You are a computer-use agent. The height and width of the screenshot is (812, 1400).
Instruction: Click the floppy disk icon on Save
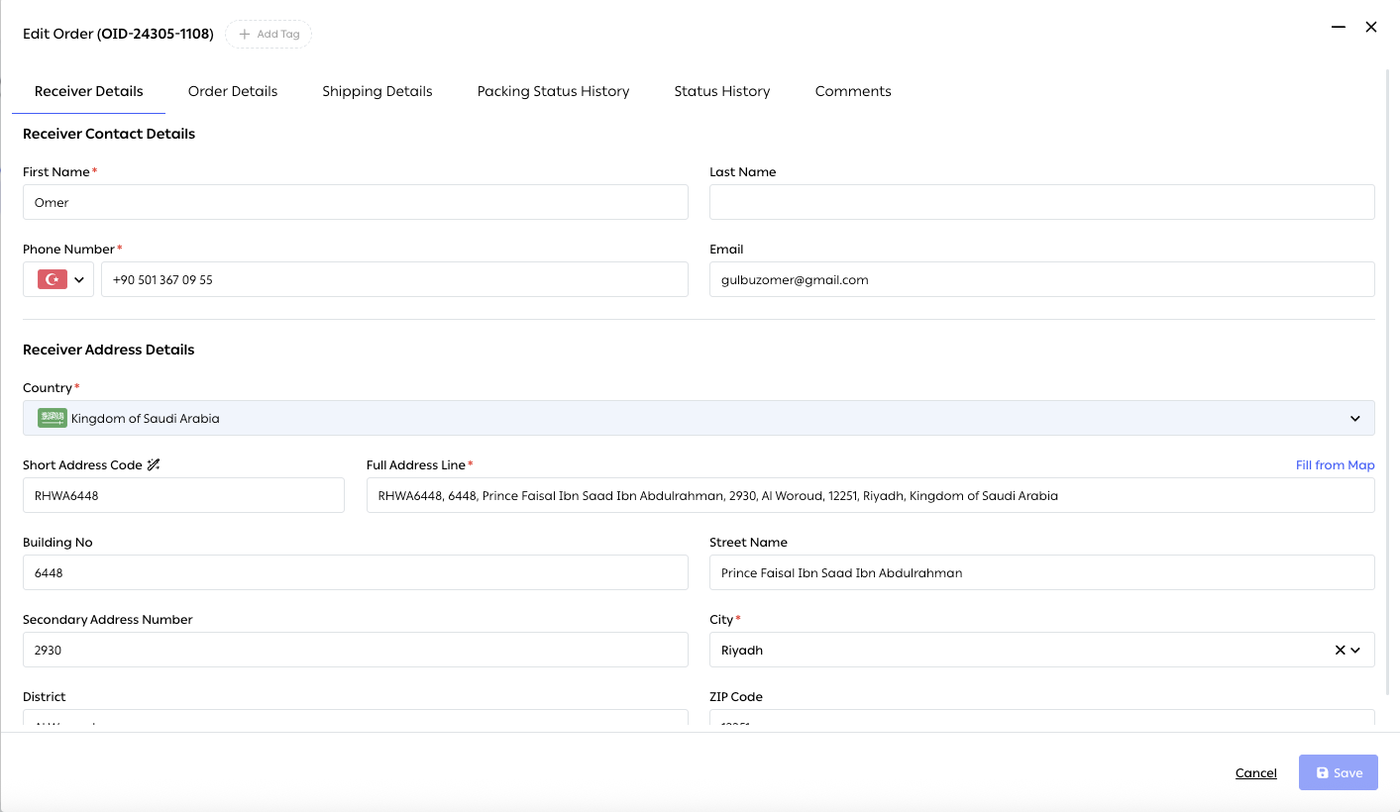[1322, 773]
